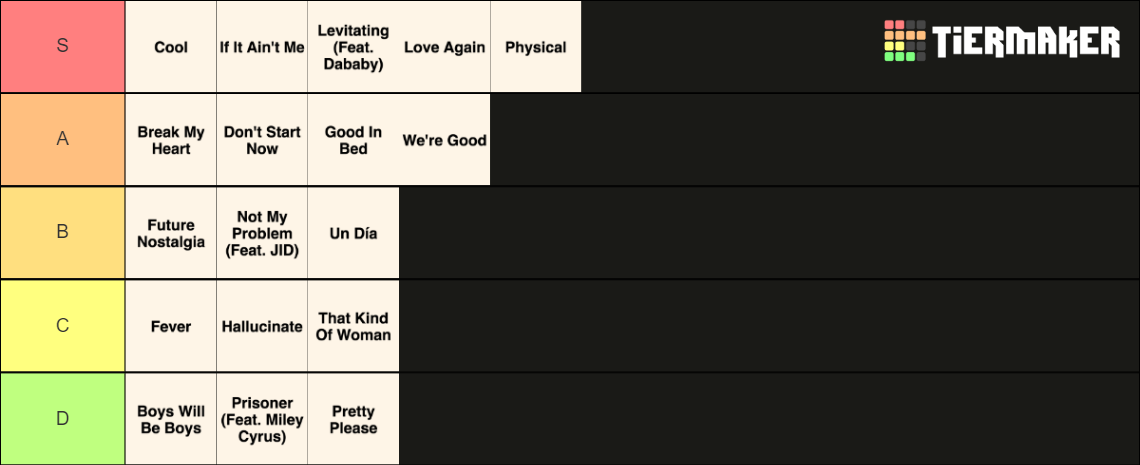
Task: Click the TierMaker wordmark text
Action: tap(1026, 41)
